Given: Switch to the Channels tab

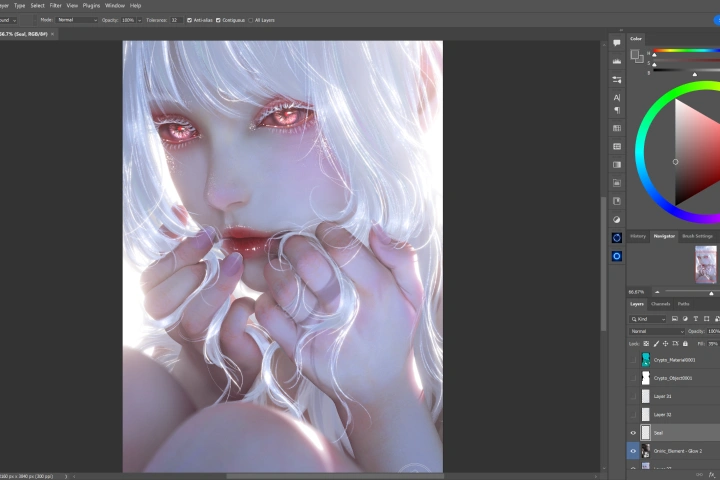Looking at the screenshot, I should coord(661,304).
